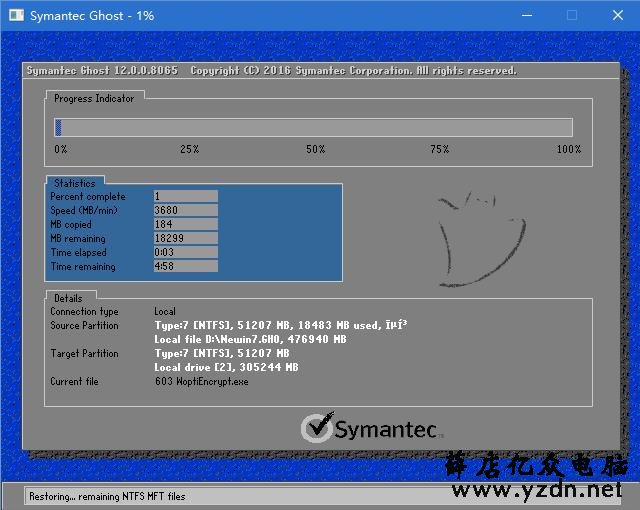Click the Source Partition label
This screenshot has width=640, height=510.
pyautogui.click(x=84, y=325)
